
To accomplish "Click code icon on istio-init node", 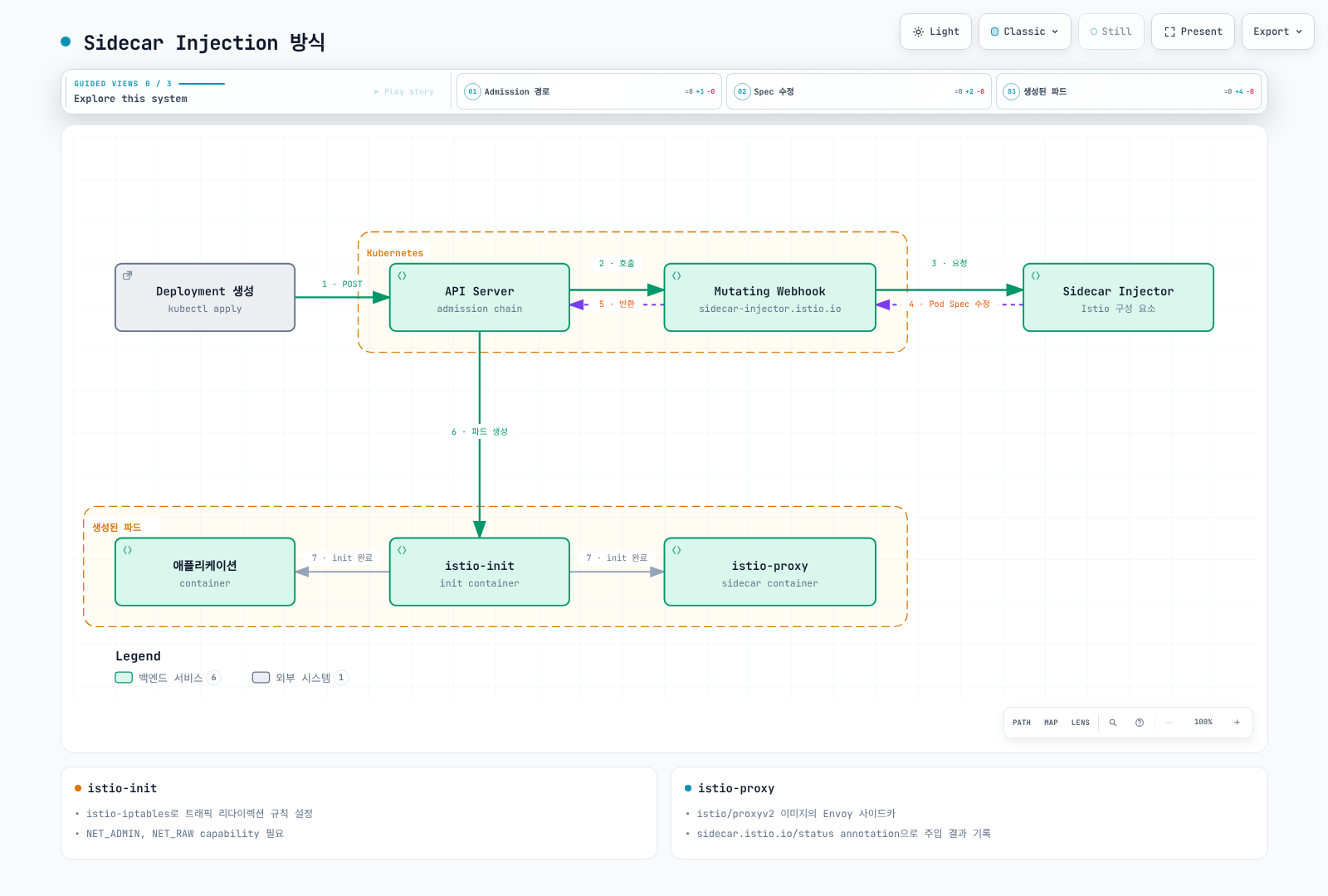I will point(402,550).
